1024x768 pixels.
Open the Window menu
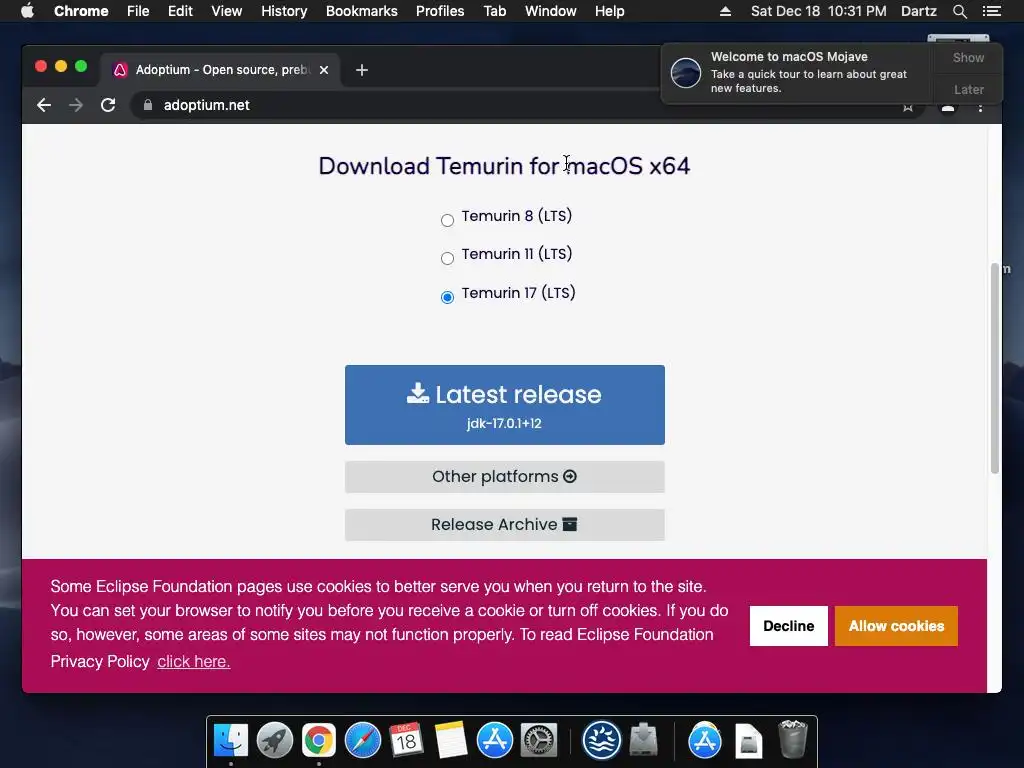(x=551, y=11)
